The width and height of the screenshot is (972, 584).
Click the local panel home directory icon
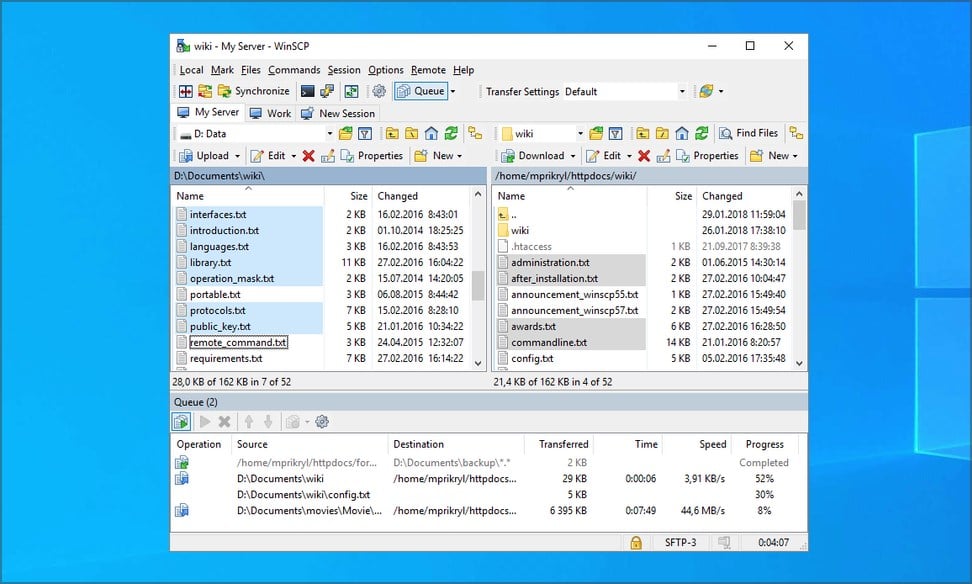431,133
